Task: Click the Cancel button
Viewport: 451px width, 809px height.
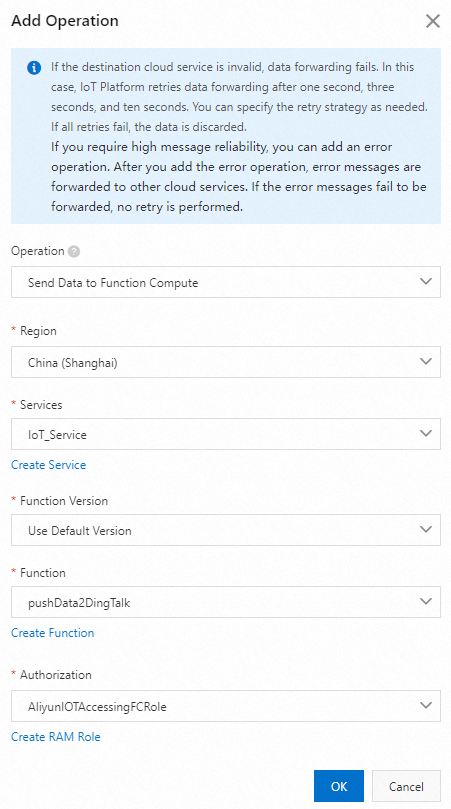Action: pos(406,786)
